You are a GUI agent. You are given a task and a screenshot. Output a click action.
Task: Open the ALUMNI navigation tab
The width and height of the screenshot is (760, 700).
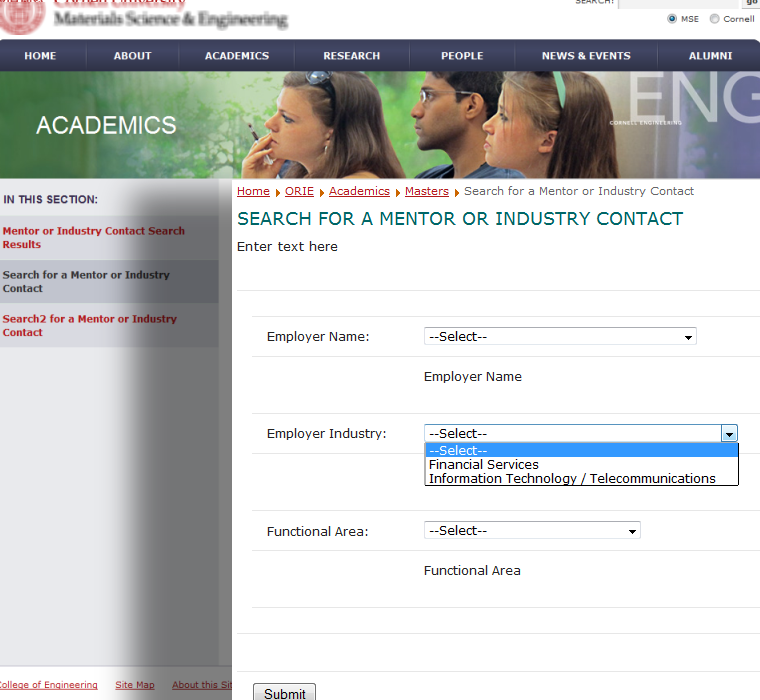tap(710, 56)
